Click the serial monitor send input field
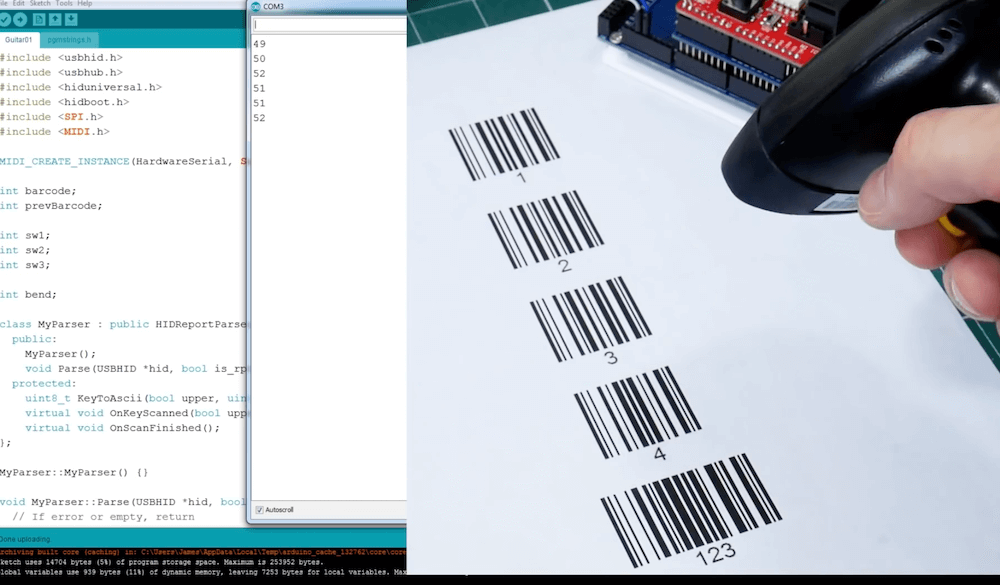 (330, 25)
